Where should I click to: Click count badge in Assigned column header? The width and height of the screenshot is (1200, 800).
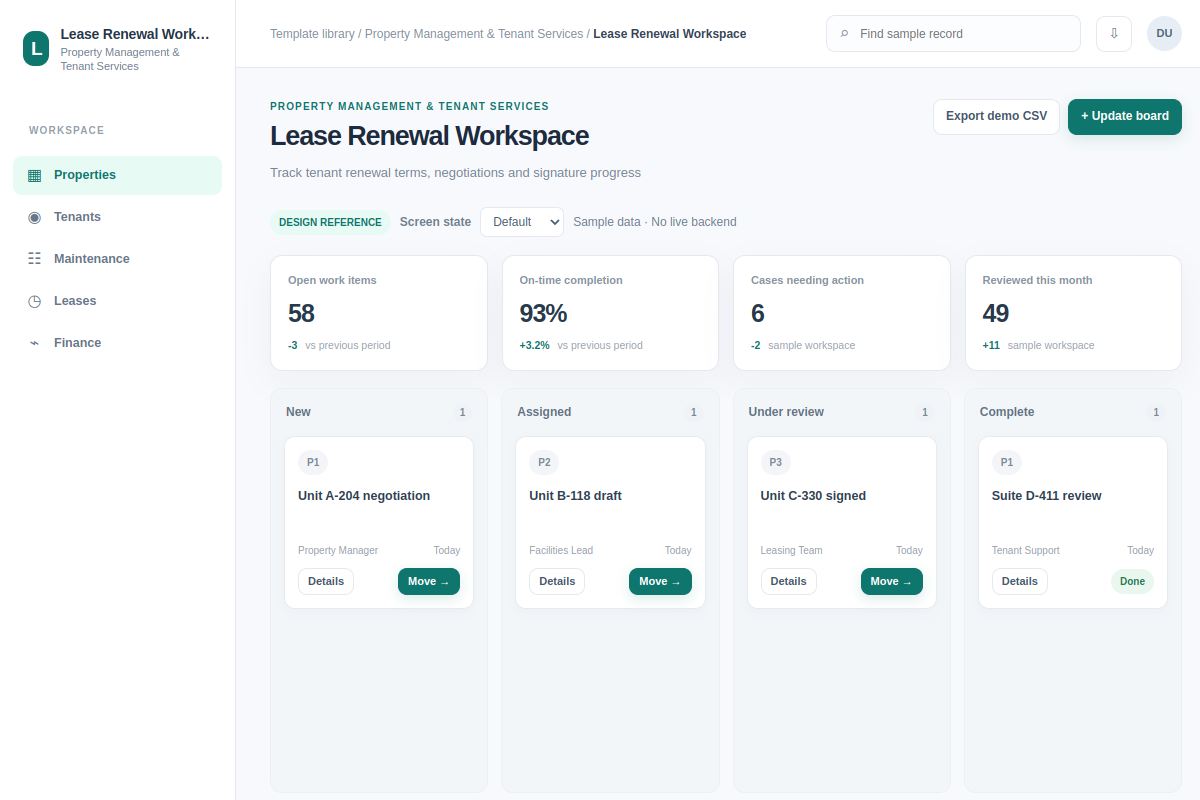(693, 412)
